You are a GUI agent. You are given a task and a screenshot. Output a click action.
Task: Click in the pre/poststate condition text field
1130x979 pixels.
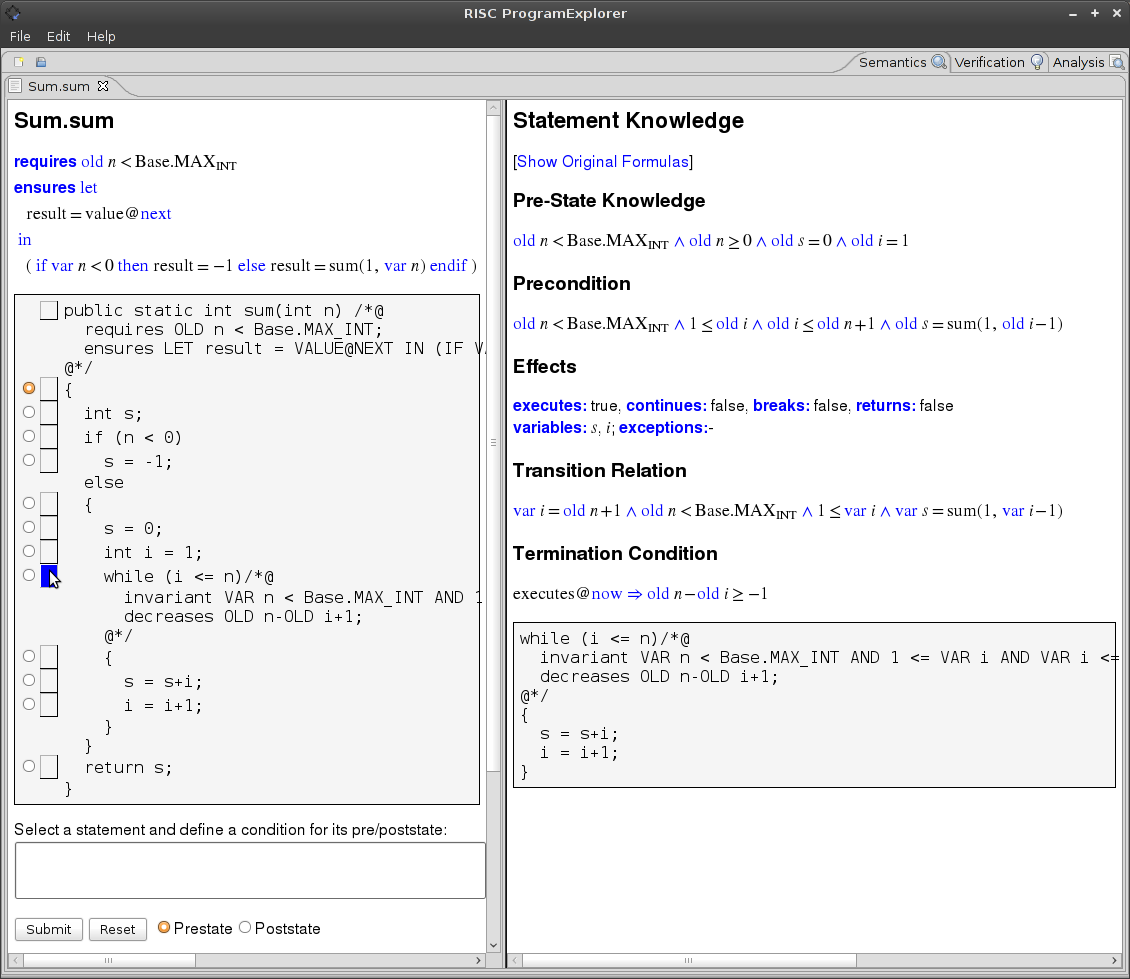click(250, 870)
